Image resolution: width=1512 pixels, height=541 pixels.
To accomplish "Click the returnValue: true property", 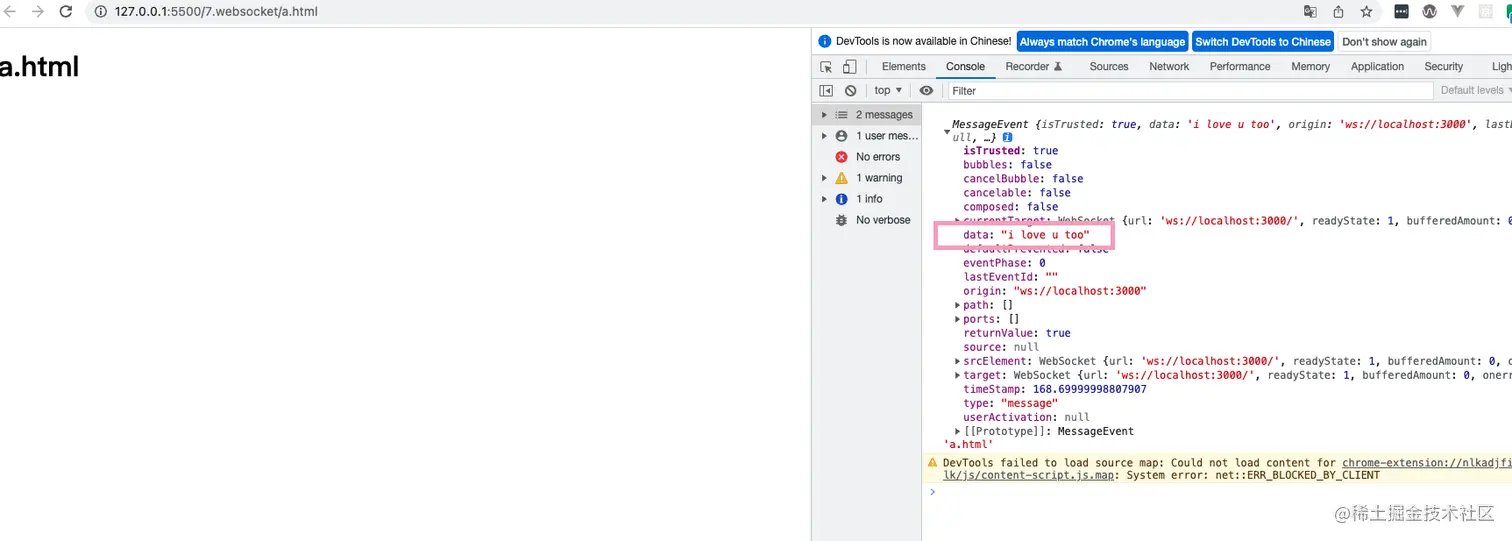I will 1017,333.
